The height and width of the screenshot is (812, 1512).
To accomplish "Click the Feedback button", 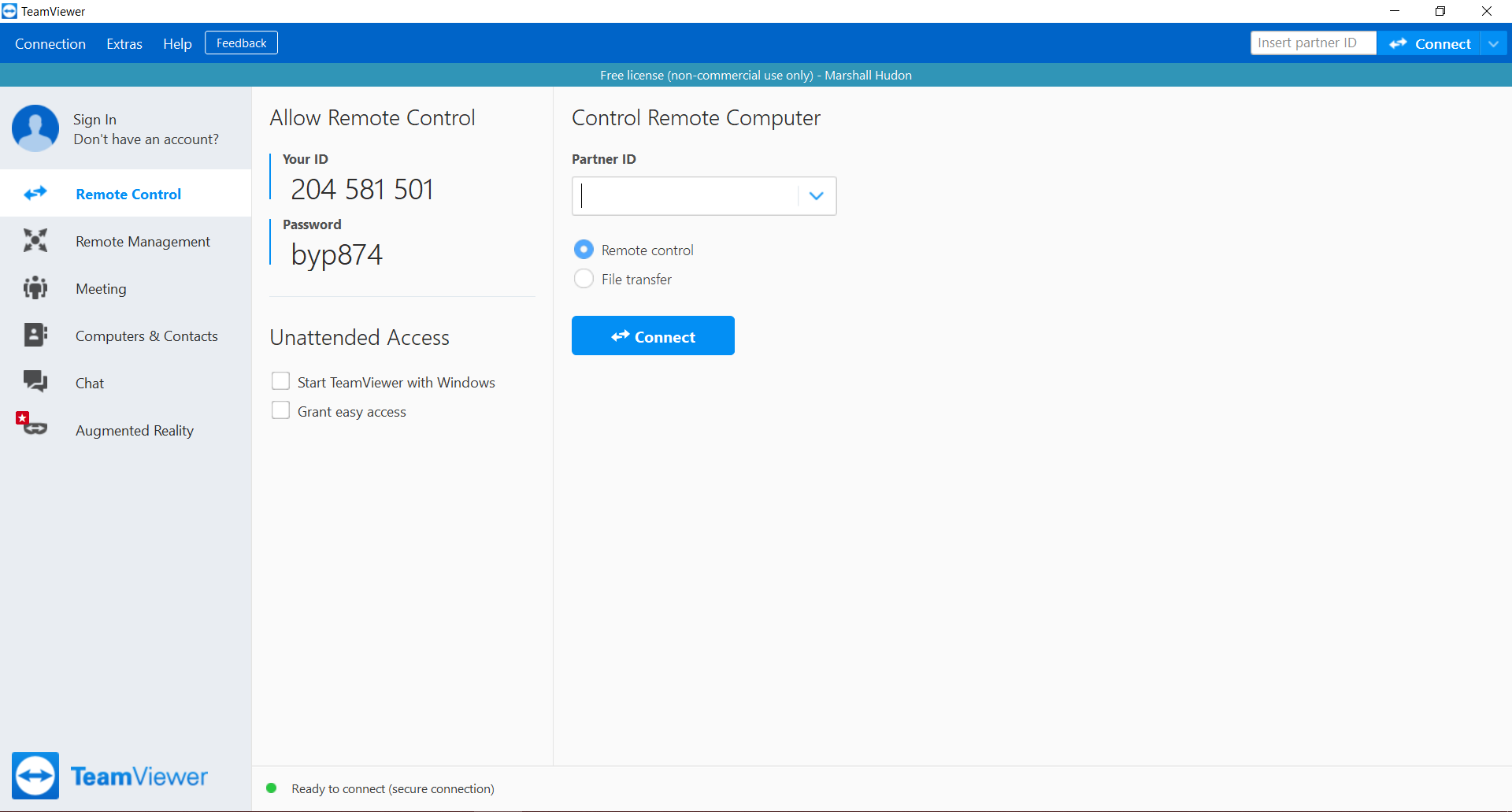I will [241, 43].
